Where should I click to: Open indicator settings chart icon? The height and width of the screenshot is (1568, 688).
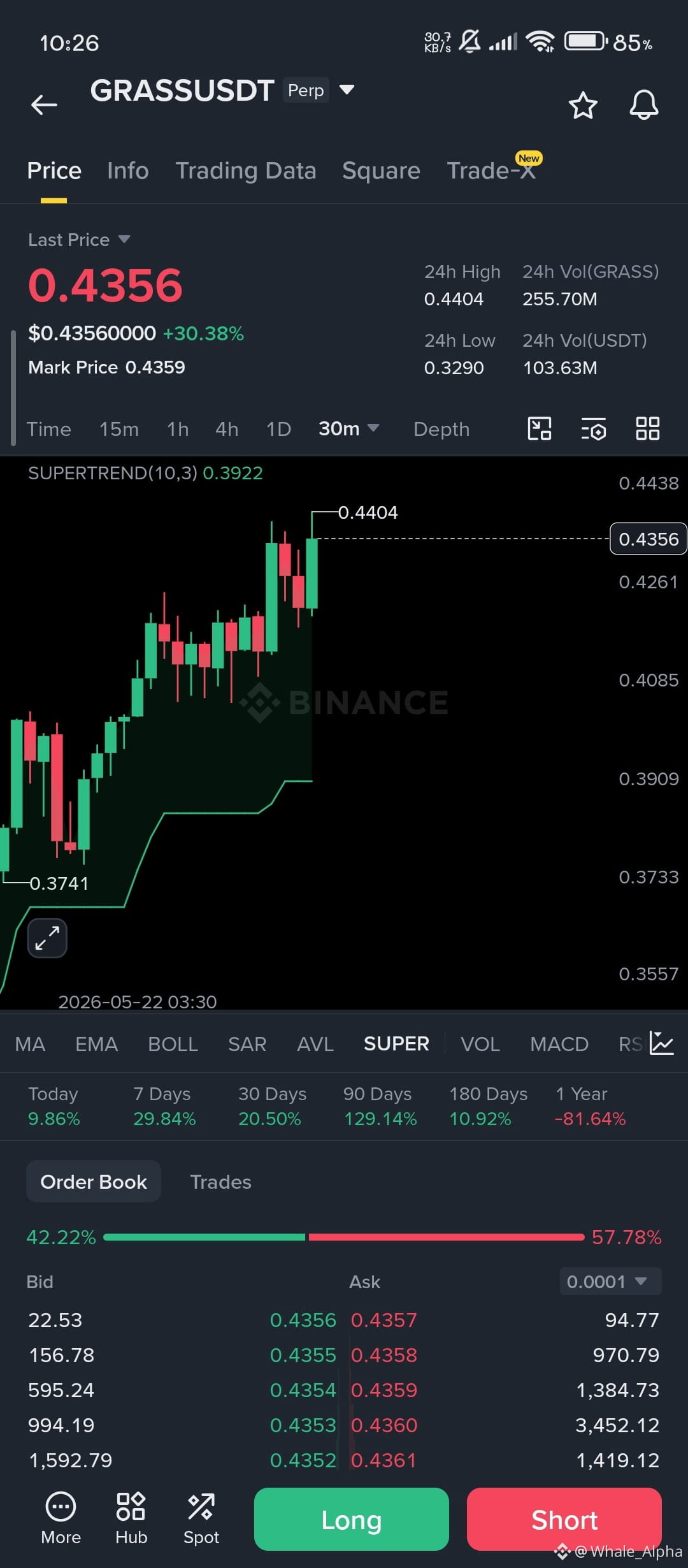tap(662, 1043)
